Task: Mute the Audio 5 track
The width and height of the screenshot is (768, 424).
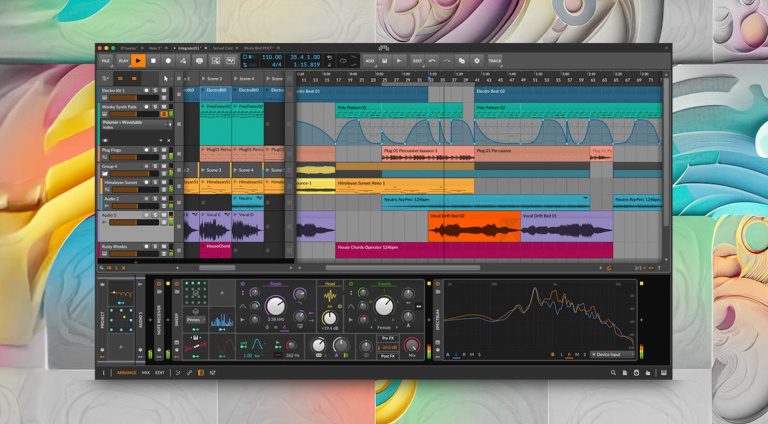Action: pyautogui.click(x=164, y=215)
